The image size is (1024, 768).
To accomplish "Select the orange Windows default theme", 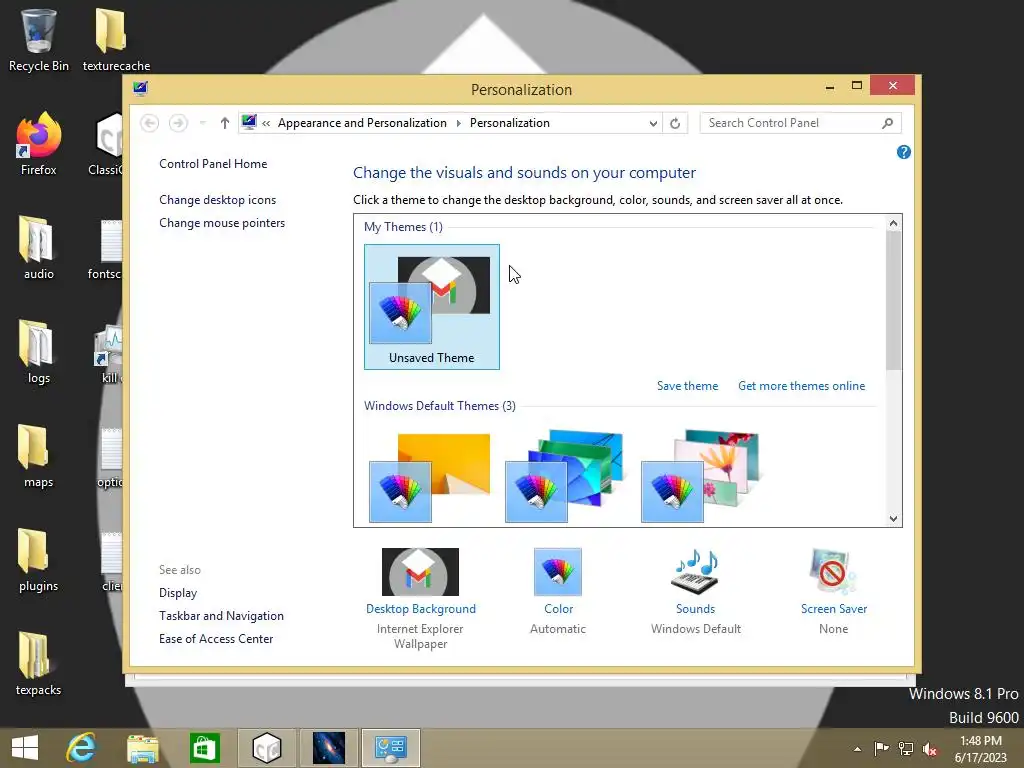I will coord(430,477).
